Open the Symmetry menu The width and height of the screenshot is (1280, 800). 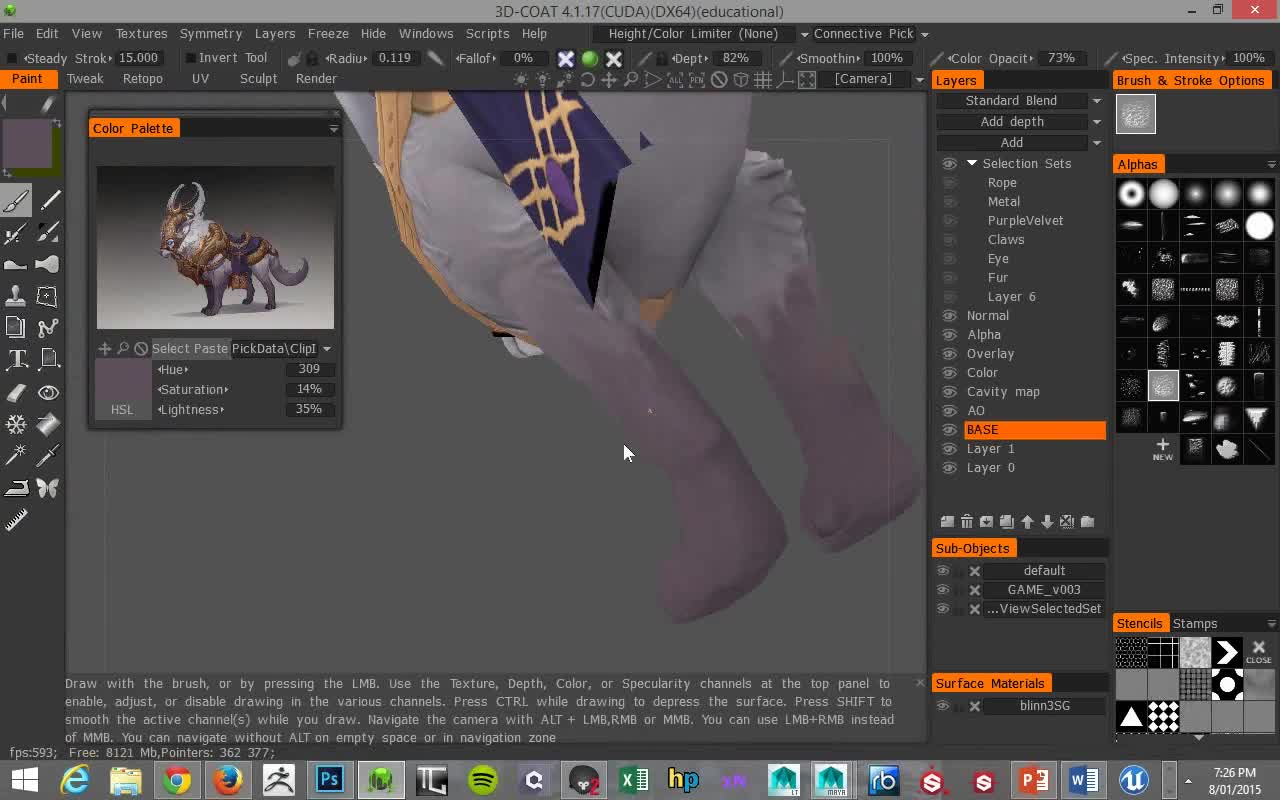(x=211, y=34)
